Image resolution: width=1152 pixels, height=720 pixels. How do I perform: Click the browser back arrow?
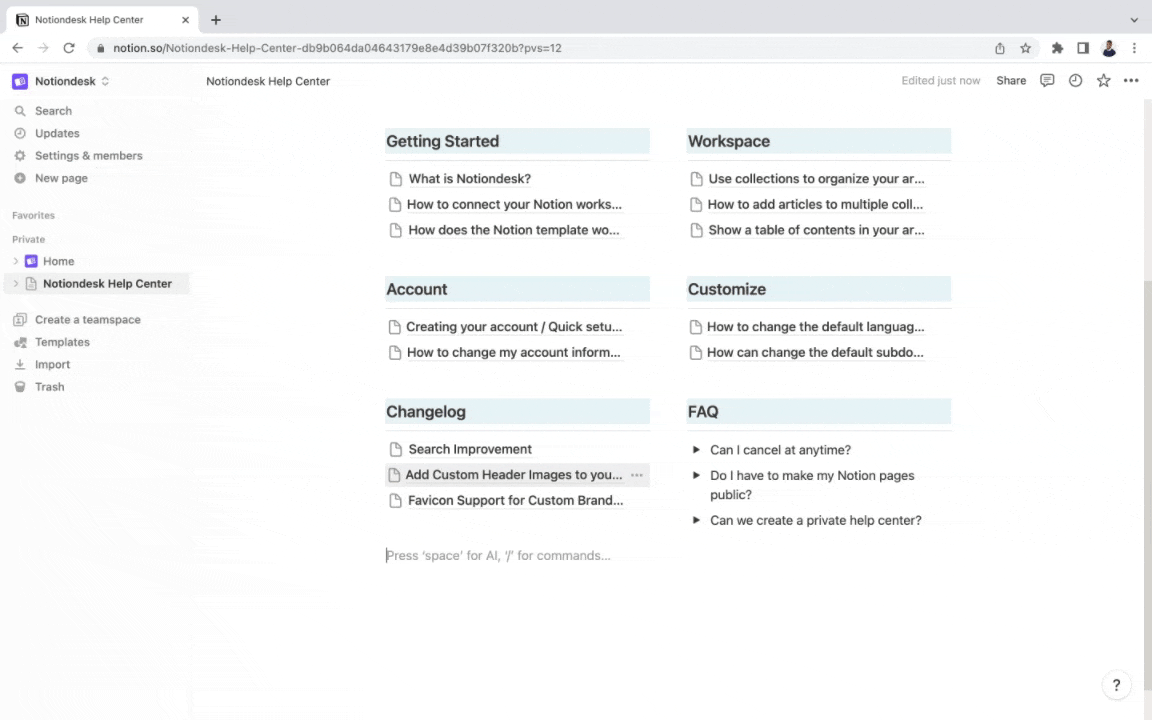coord(18,48)
